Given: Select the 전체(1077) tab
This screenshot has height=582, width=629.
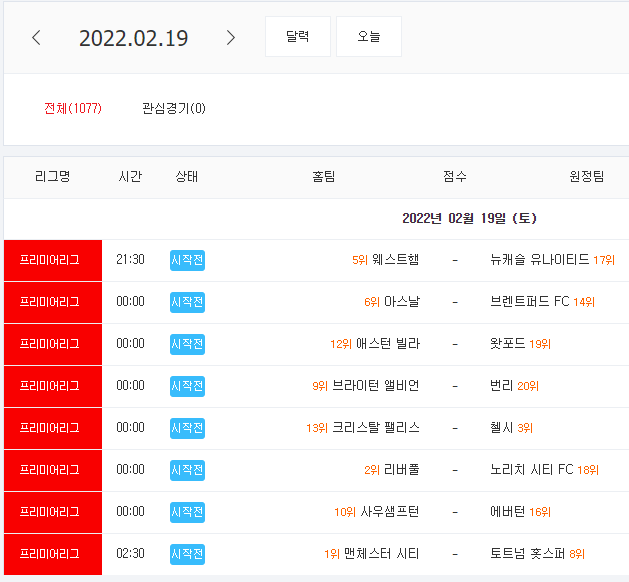Looking at the screenshot, I should coord(73,108).
